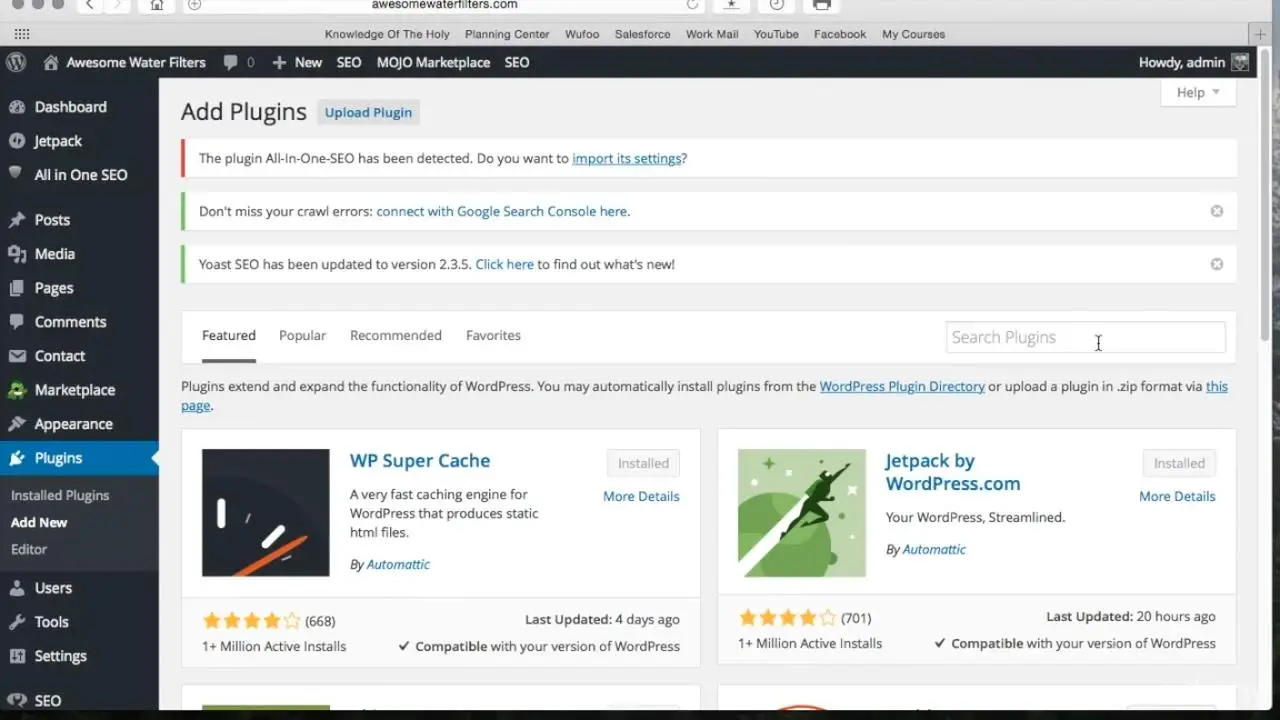Click 'Last Updated: 20 hours ago' text
The image size is (1280, 720).
coord(1131,617)
